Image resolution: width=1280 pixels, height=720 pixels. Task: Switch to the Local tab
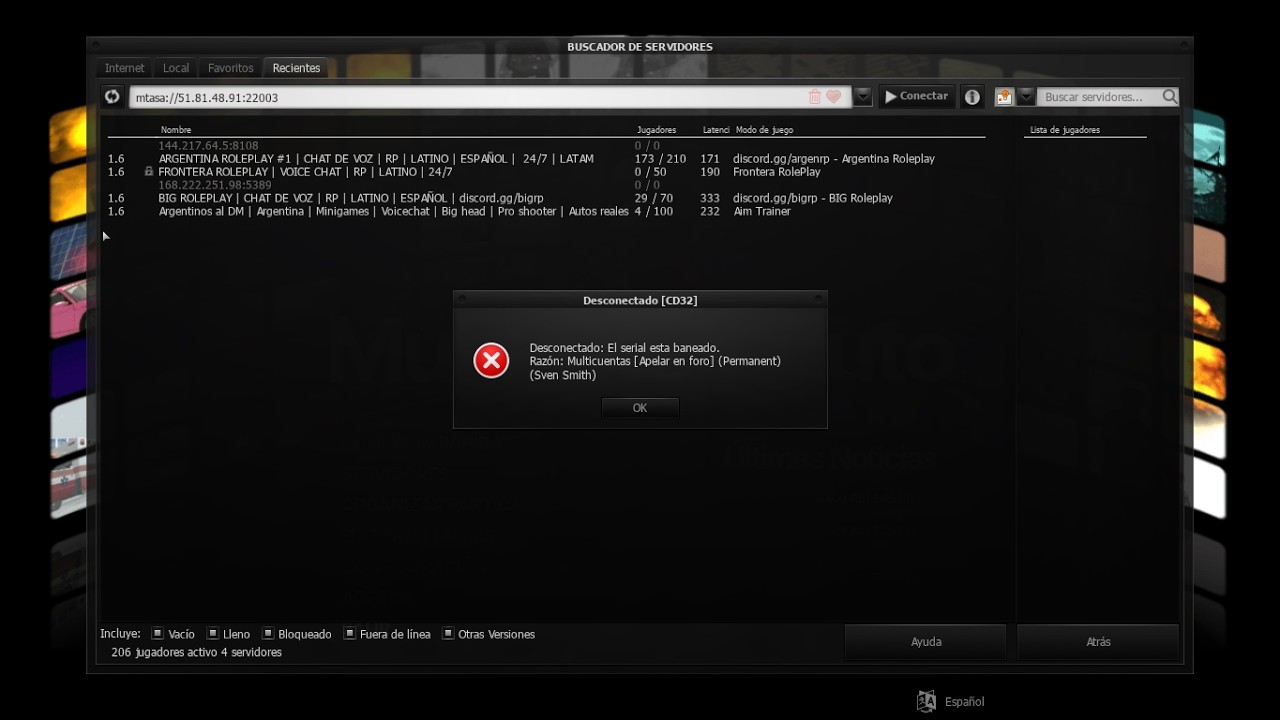pyautogui.click(x=176, y=68)
